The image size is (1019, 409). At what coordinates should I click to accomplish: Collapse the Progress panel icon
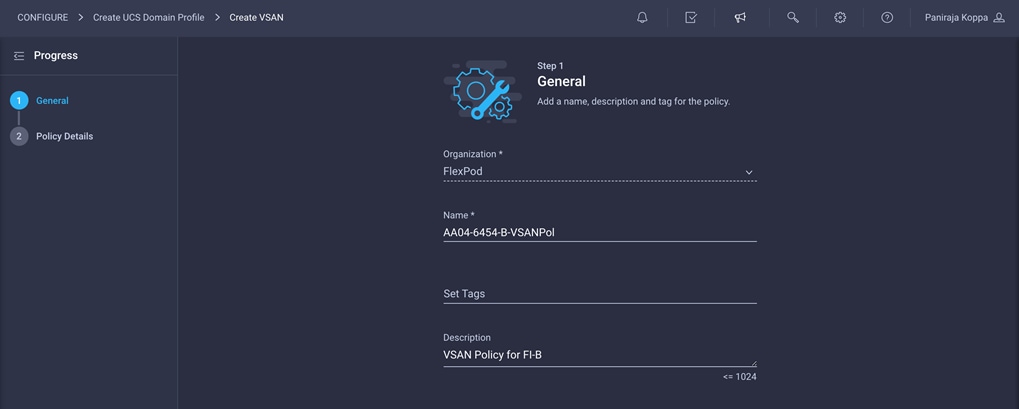[x=19, y=56]
